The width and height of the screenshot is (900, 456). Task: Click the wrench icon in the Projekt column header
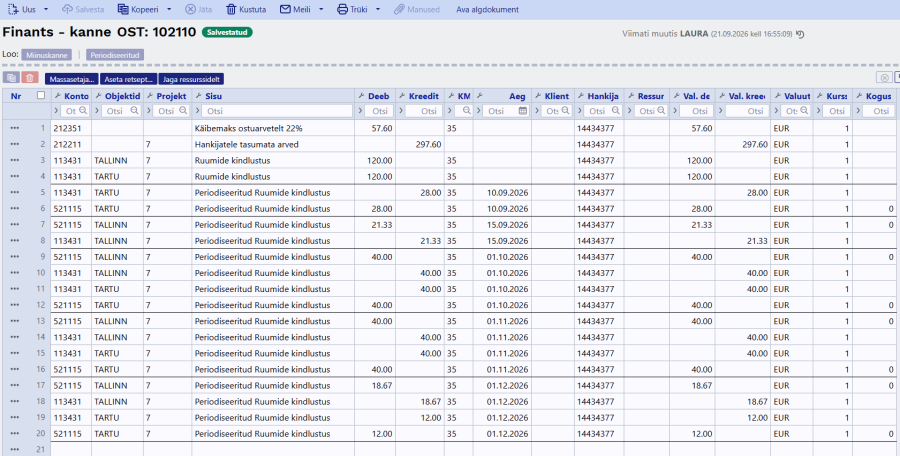(150, 96)
